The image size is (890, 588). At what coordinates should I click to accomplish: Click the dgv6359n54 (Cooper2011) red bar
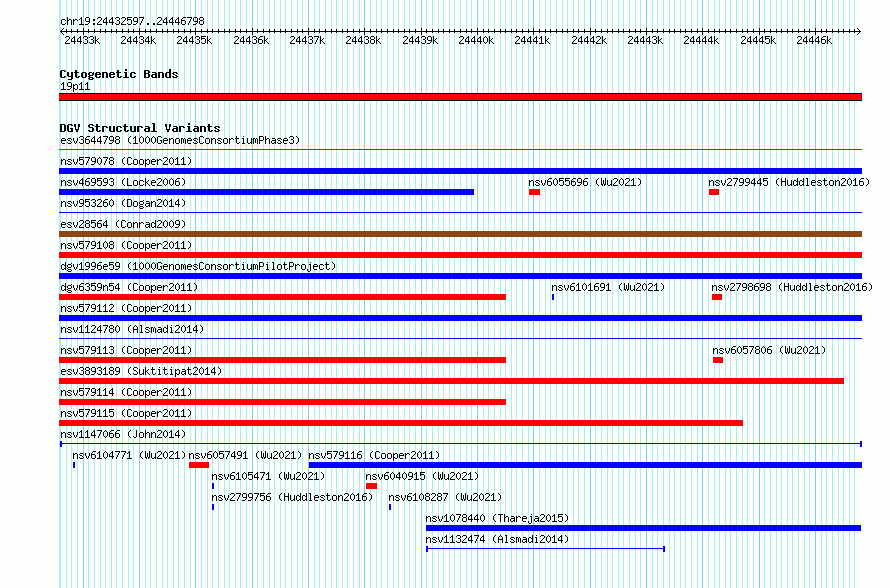(x=282, y=297)
